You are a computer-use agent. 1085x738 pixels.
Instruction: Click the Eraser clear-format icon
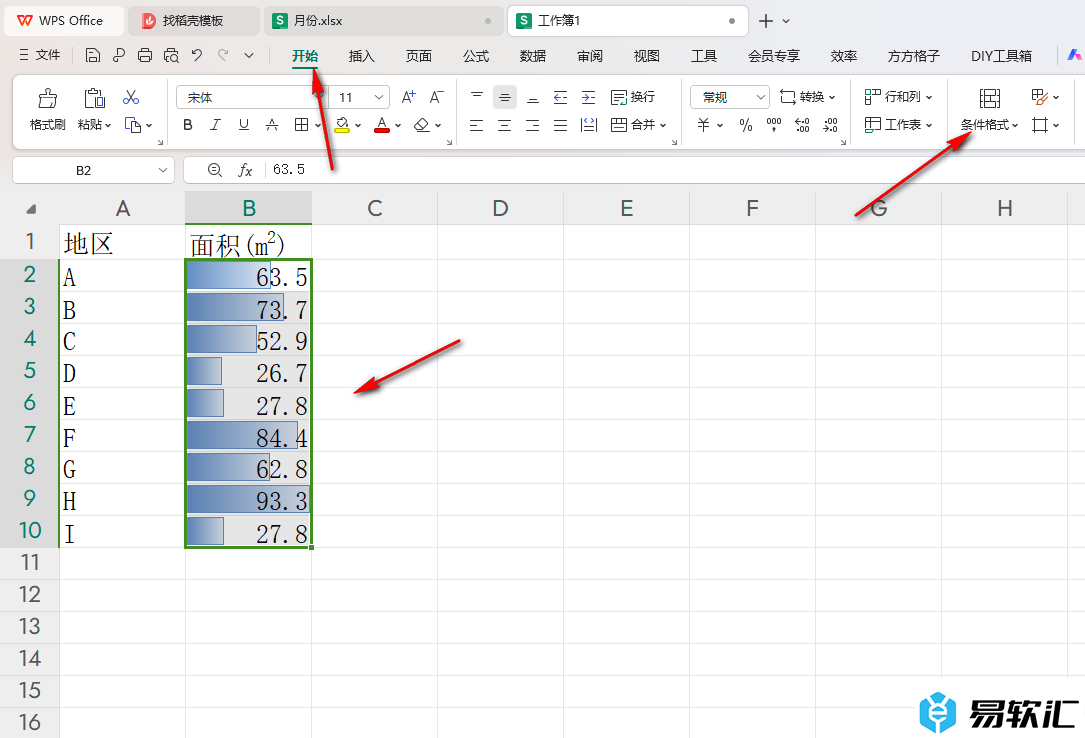[421, 125]
